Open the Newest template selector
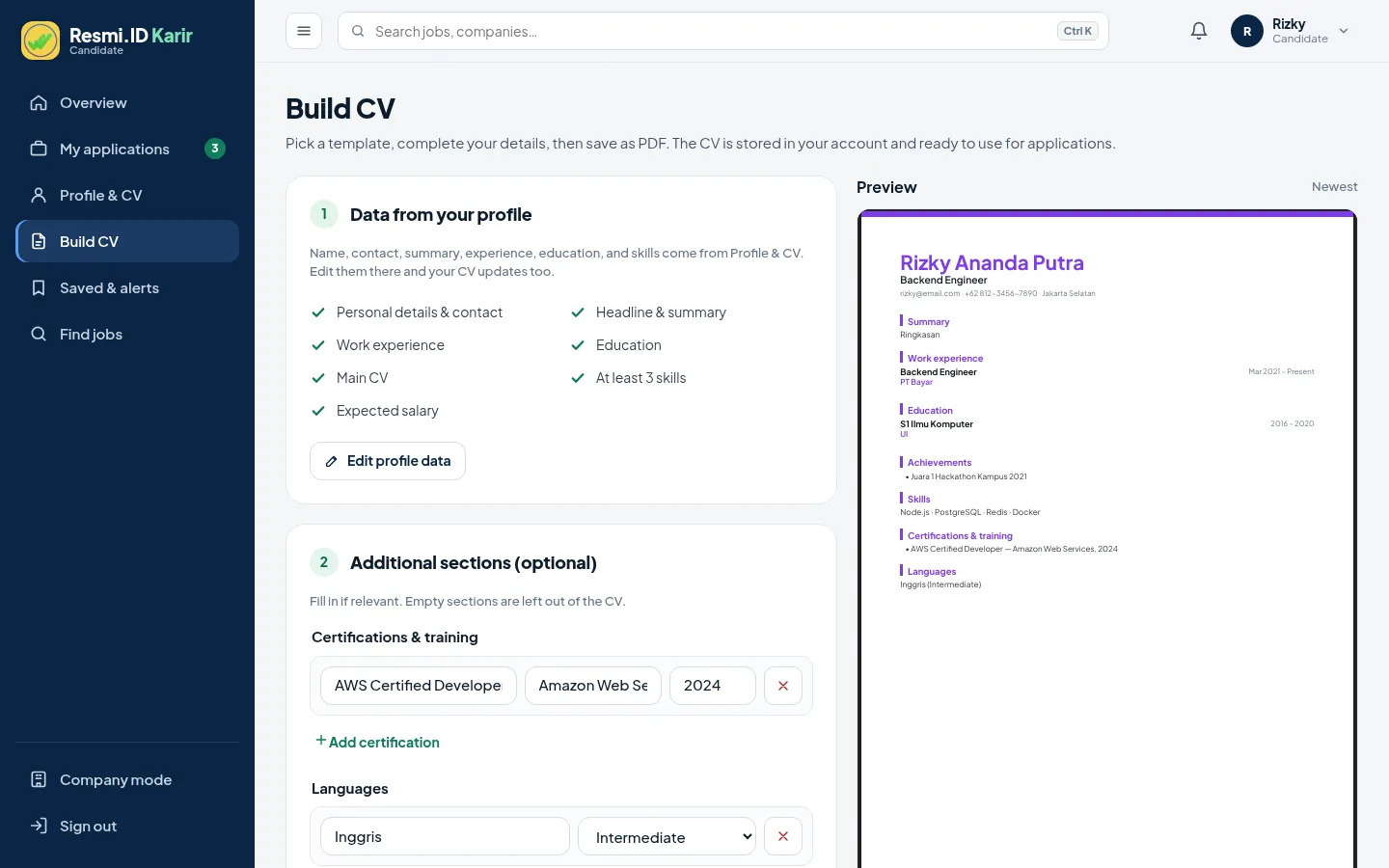Screen dimensions: 1389x868 [x=1334, y=187]
